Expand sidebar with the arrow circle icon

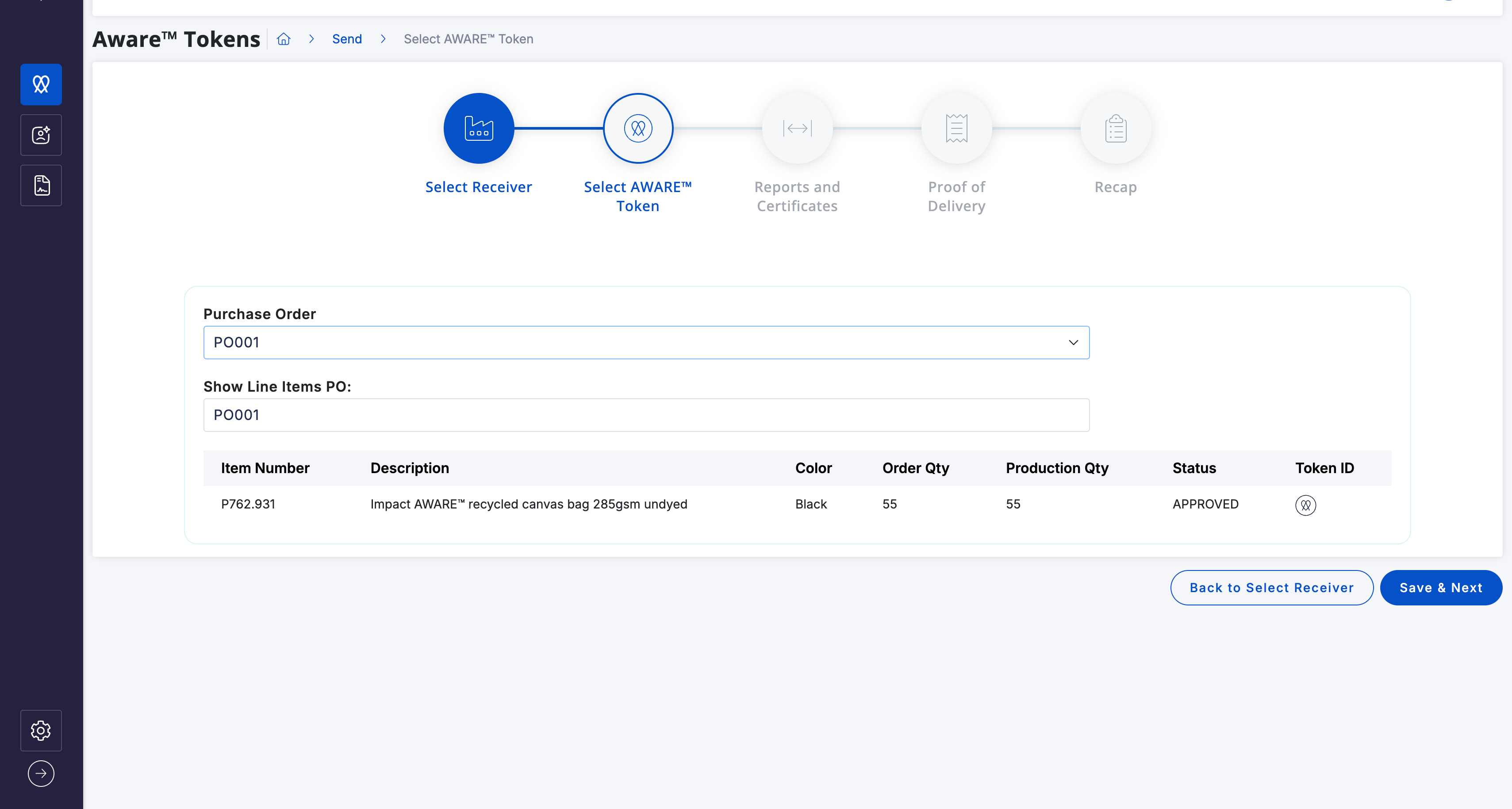tap(41, 773)
